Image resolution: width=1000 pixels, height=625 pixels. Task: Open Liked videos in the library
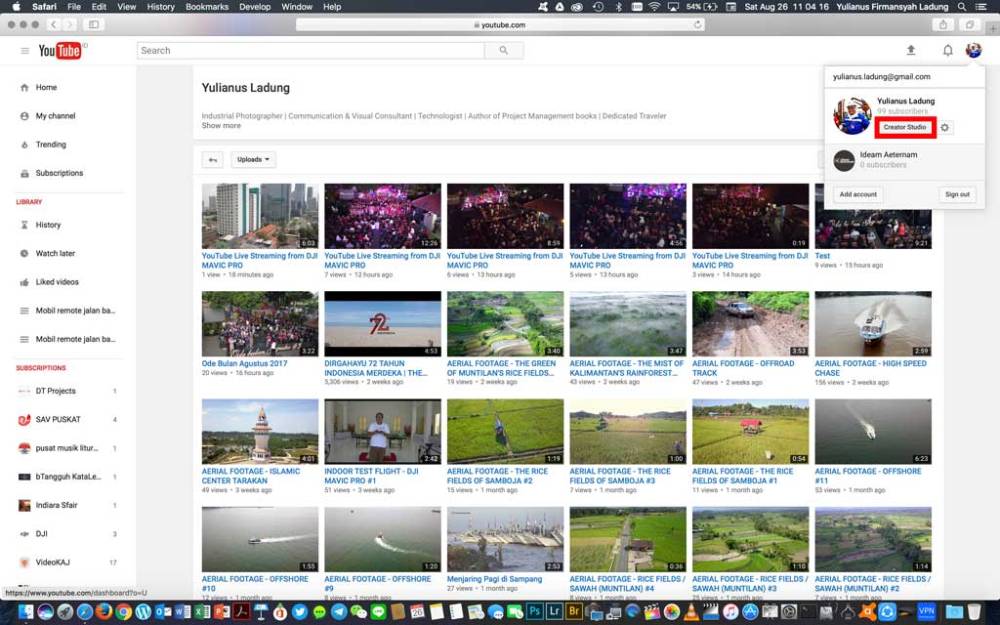[x=57, y=282]
